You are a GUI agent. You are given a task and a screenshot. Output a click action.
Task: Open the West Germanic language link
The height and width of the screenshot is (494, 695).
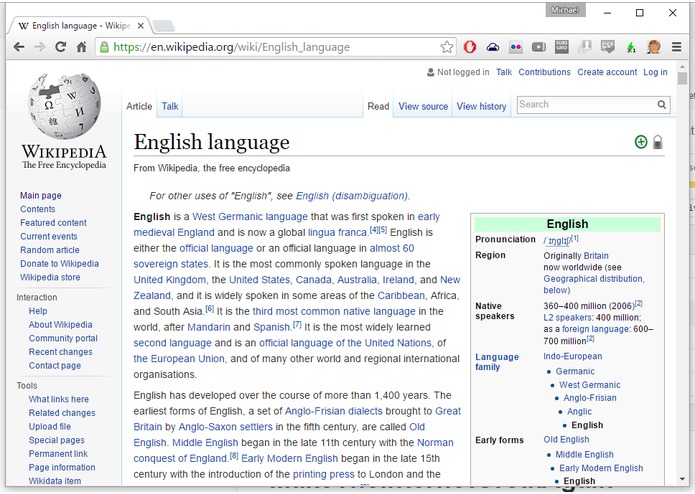250,216
